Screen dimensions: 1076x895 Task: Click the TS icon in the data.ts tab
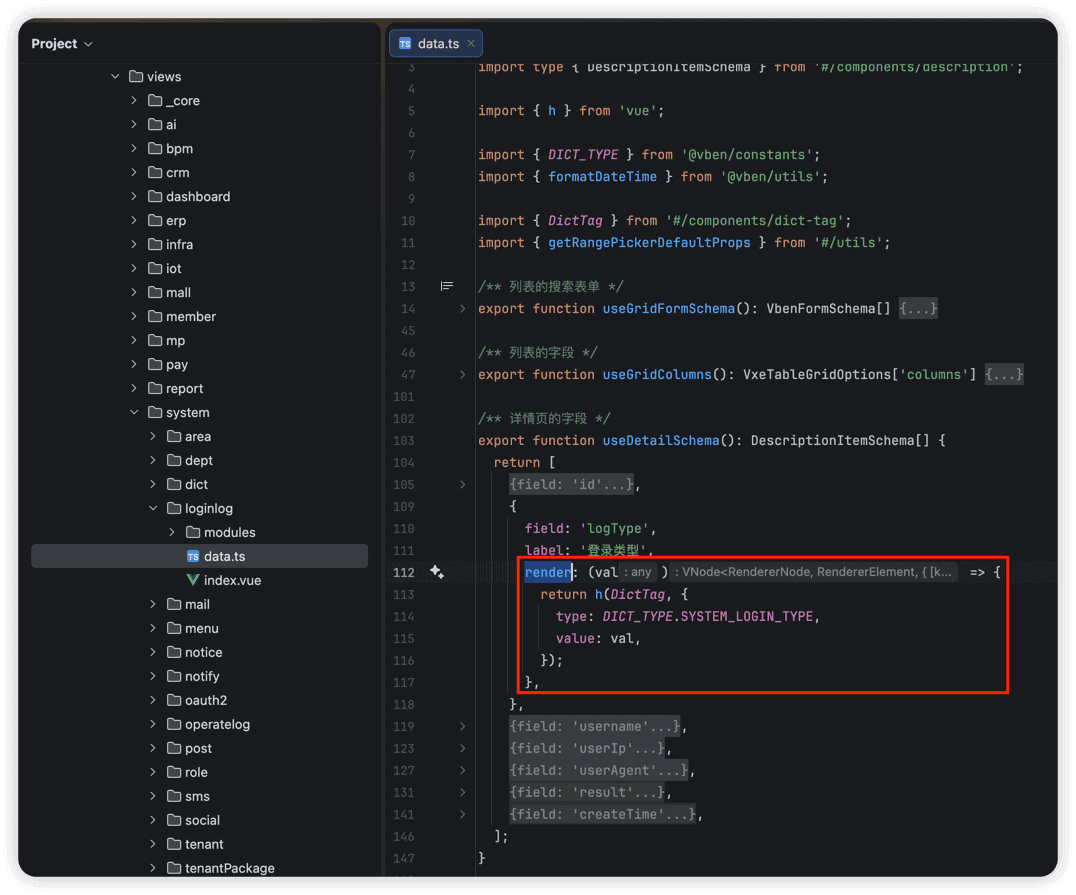[x=405, y=43]
